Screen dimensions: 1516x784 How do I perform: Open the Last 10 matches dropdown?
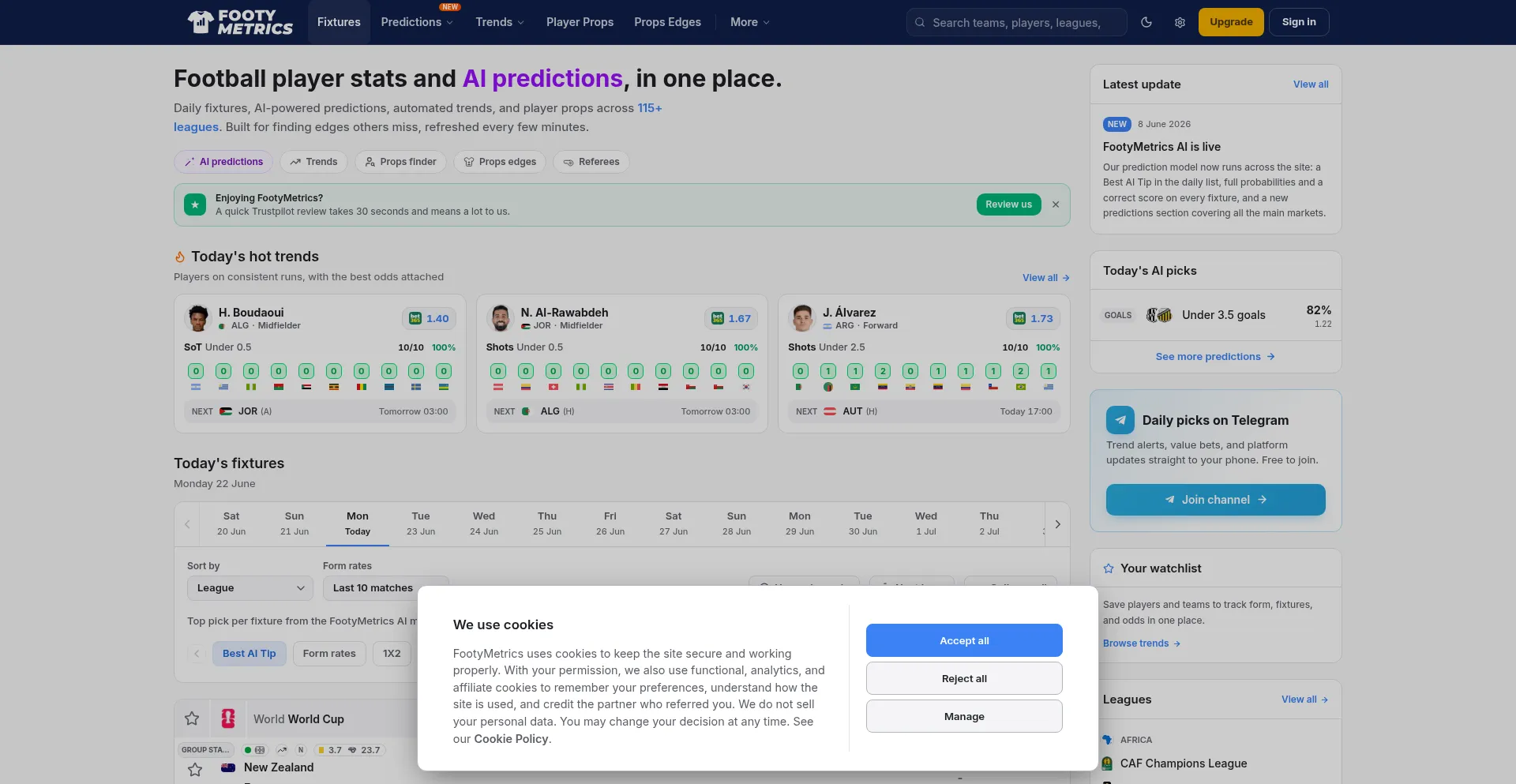click(386, 588)
